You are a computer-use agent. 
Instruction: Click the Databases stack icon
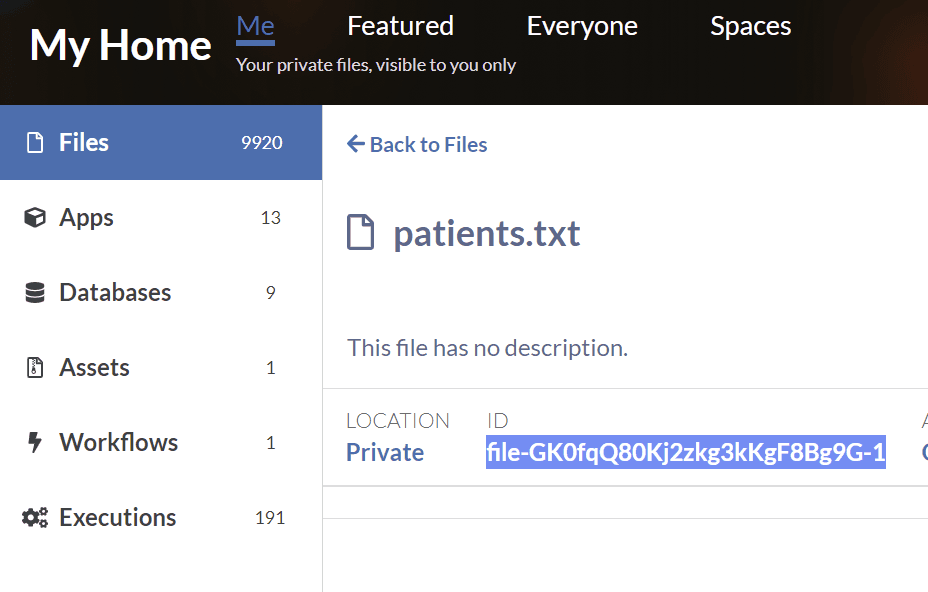(x=35, y=293)
